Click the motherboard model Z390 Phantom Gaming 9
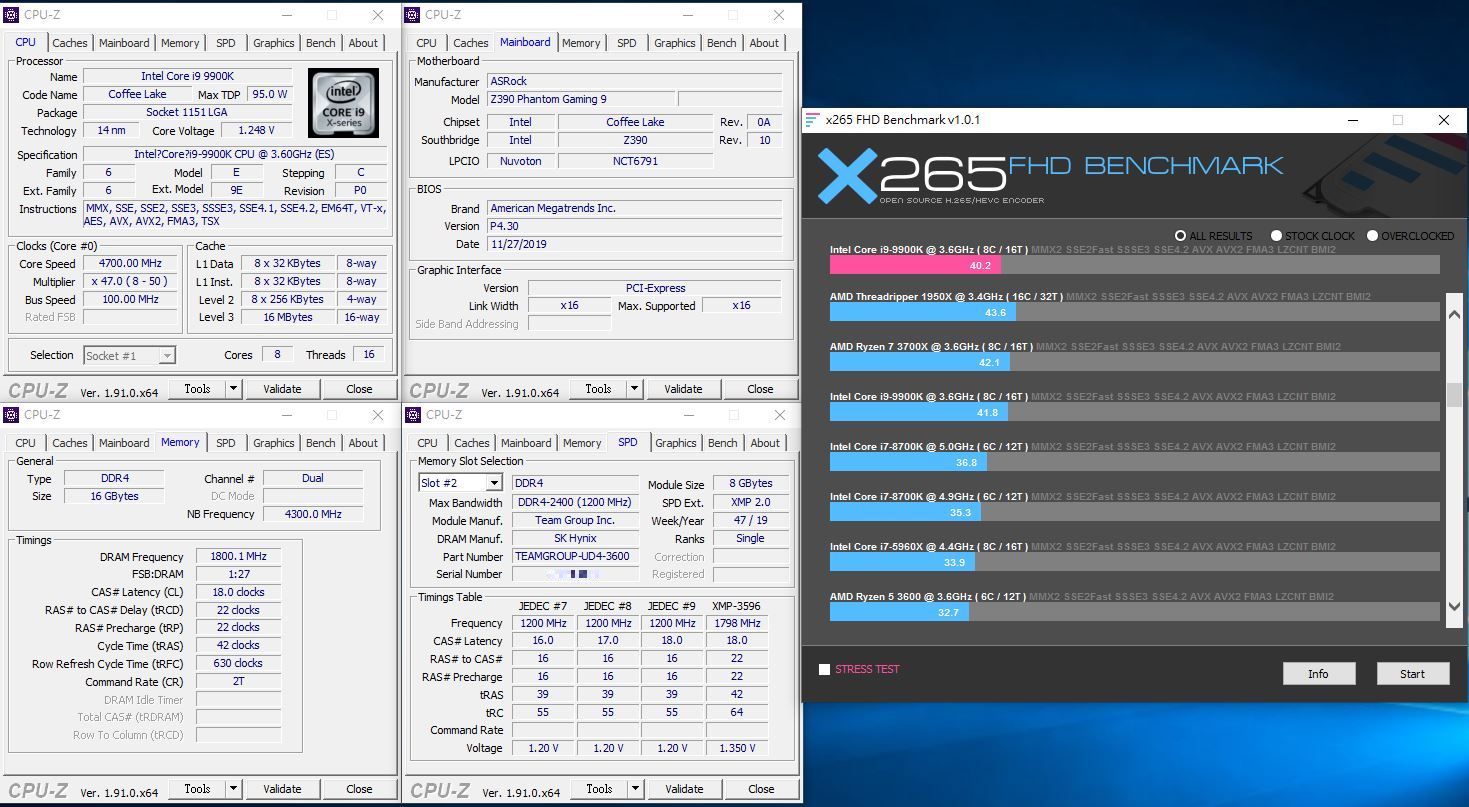 click(580, 99)
